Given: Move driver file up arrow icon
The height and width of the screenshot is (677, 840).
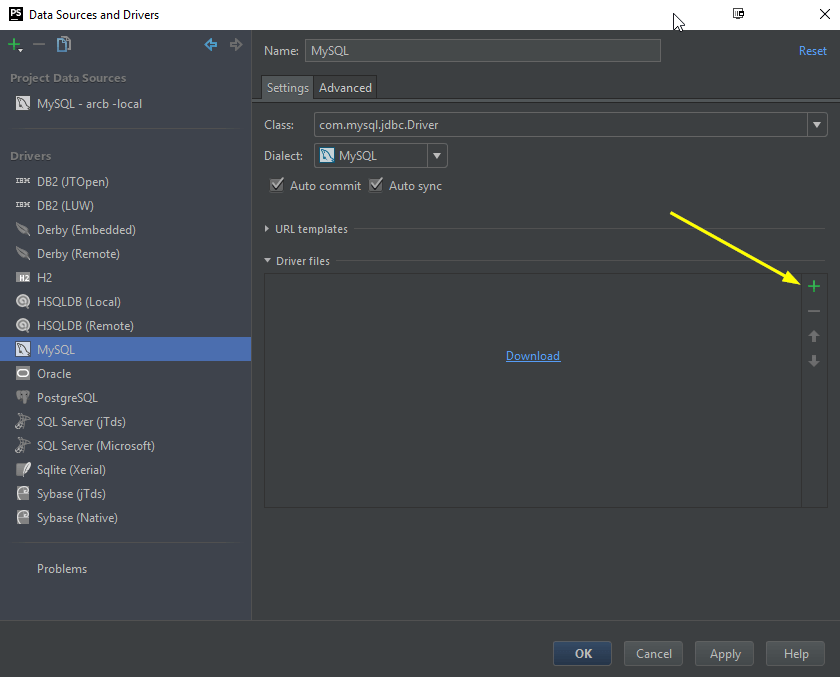Looking at the screenshot, I should (x=814, y=337).
